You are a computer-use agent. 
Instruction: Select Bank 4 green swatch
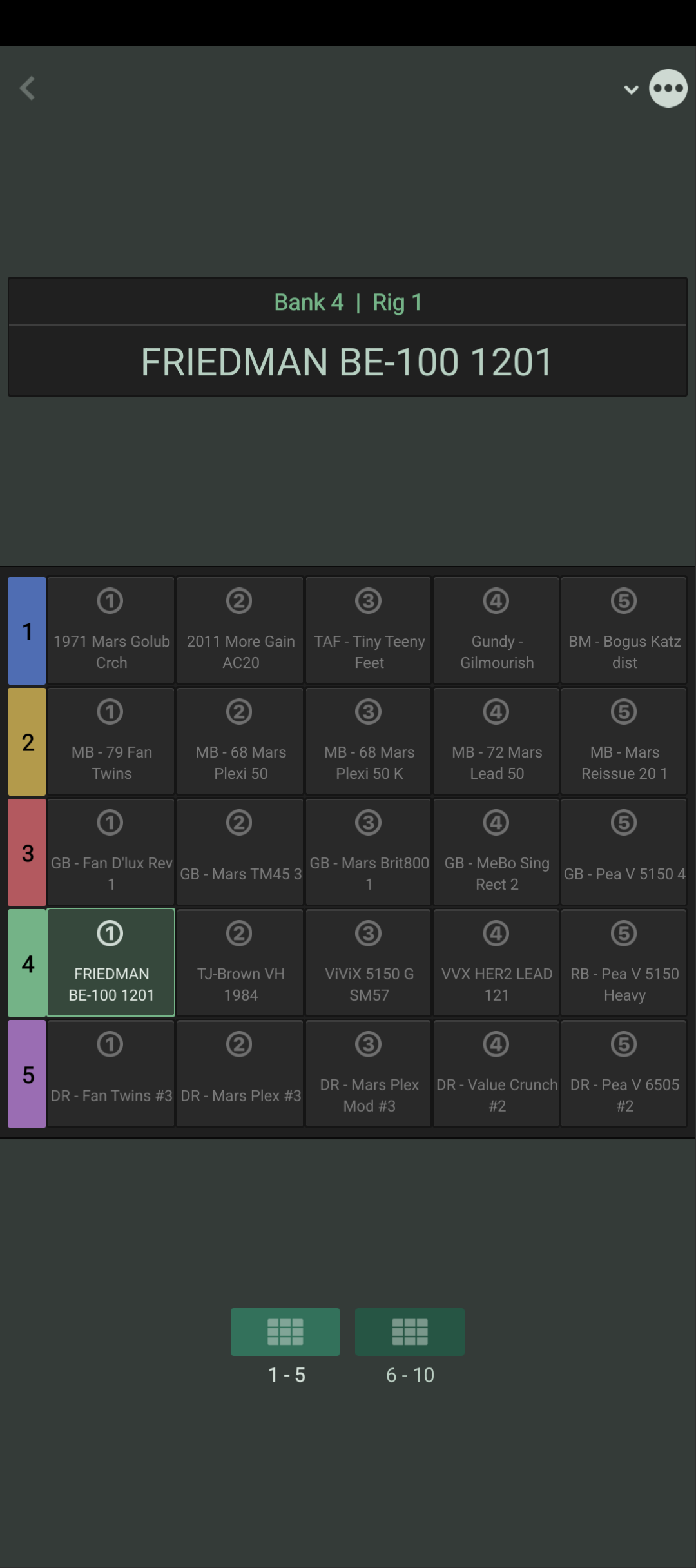pyautogui.click(x=27, y=963)
